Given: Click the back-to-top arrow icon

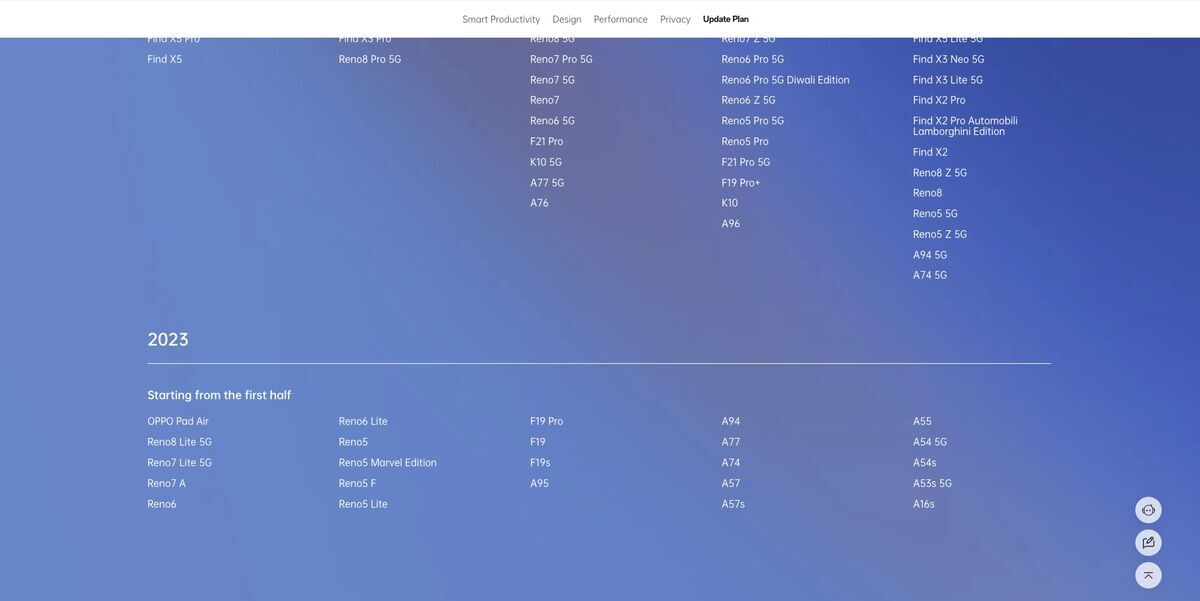Looking at the screenshot, I should [1148, 576].
